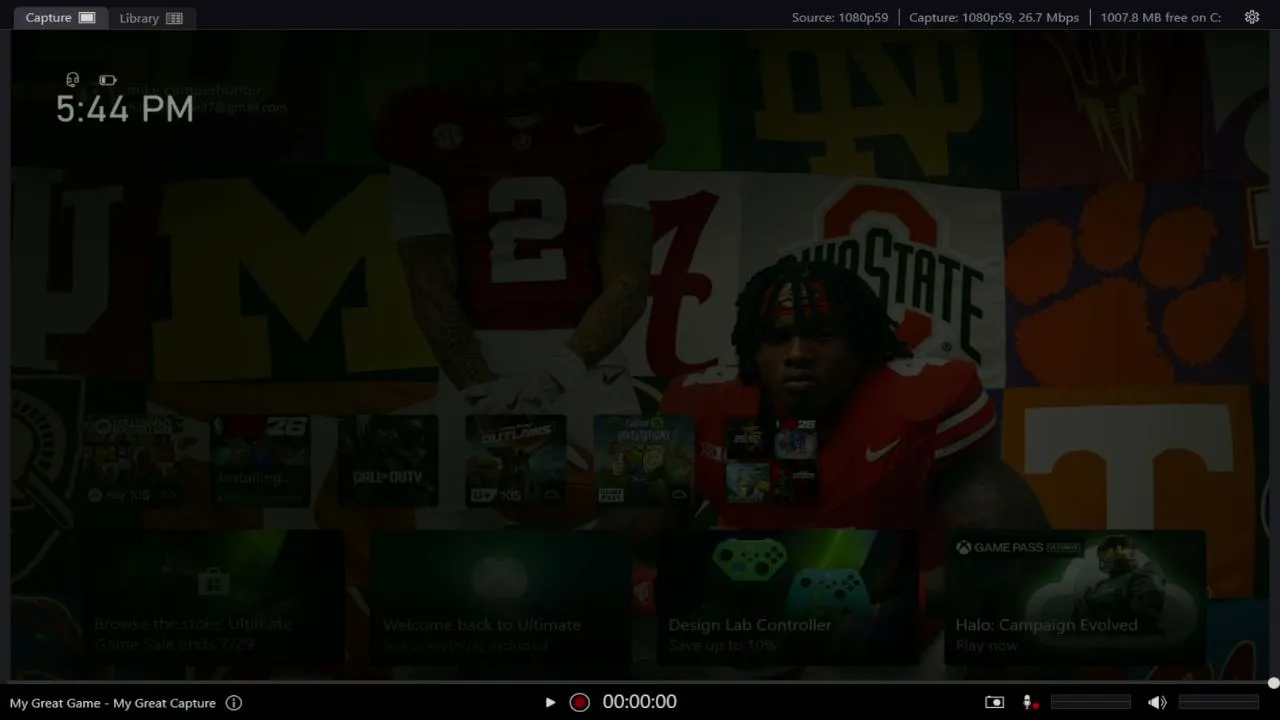Click the capture bitrate status text

pos(994,17)
